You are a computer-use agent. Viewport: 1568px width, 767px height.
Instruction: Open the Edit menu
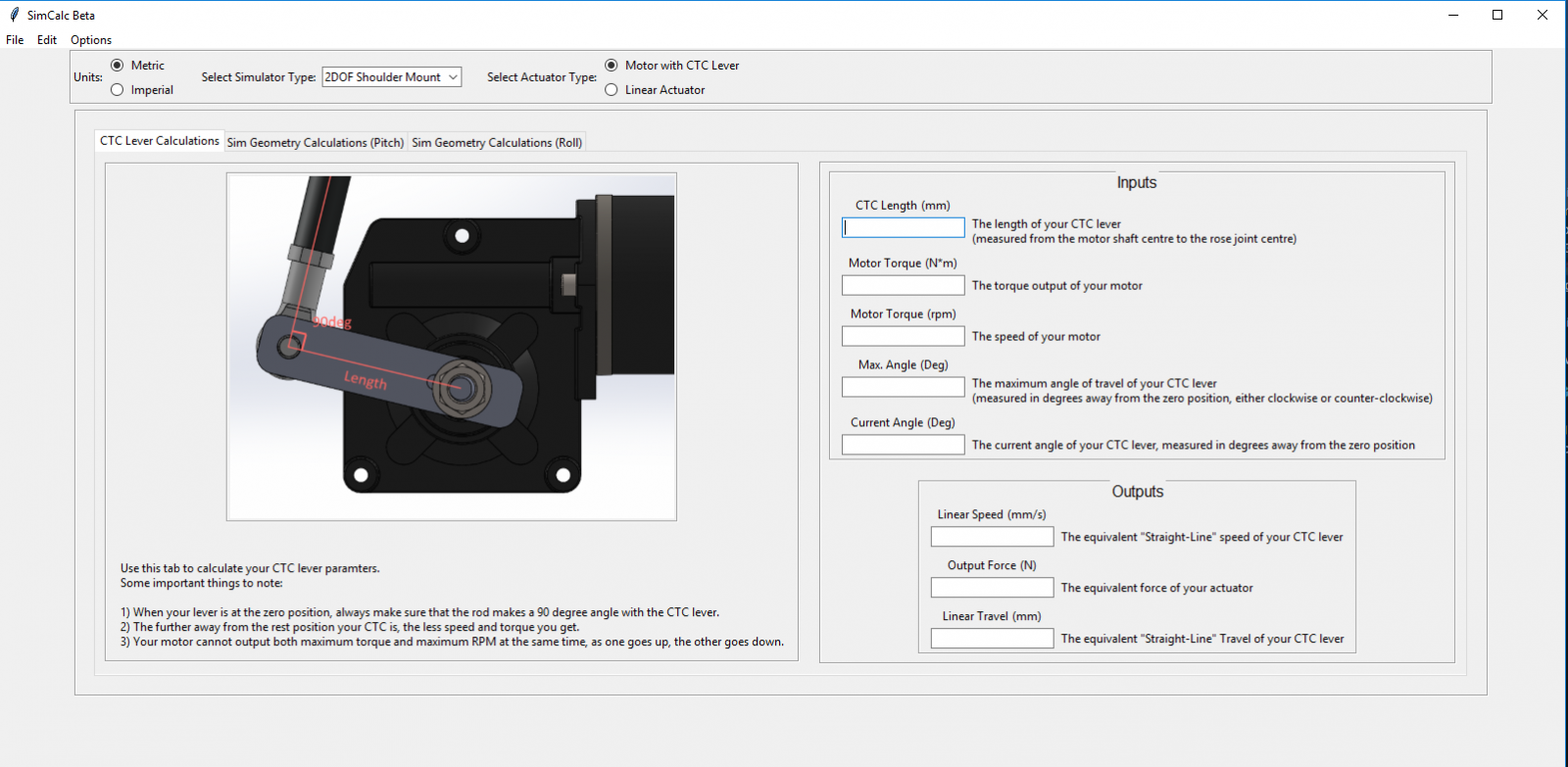pos(47,40)
